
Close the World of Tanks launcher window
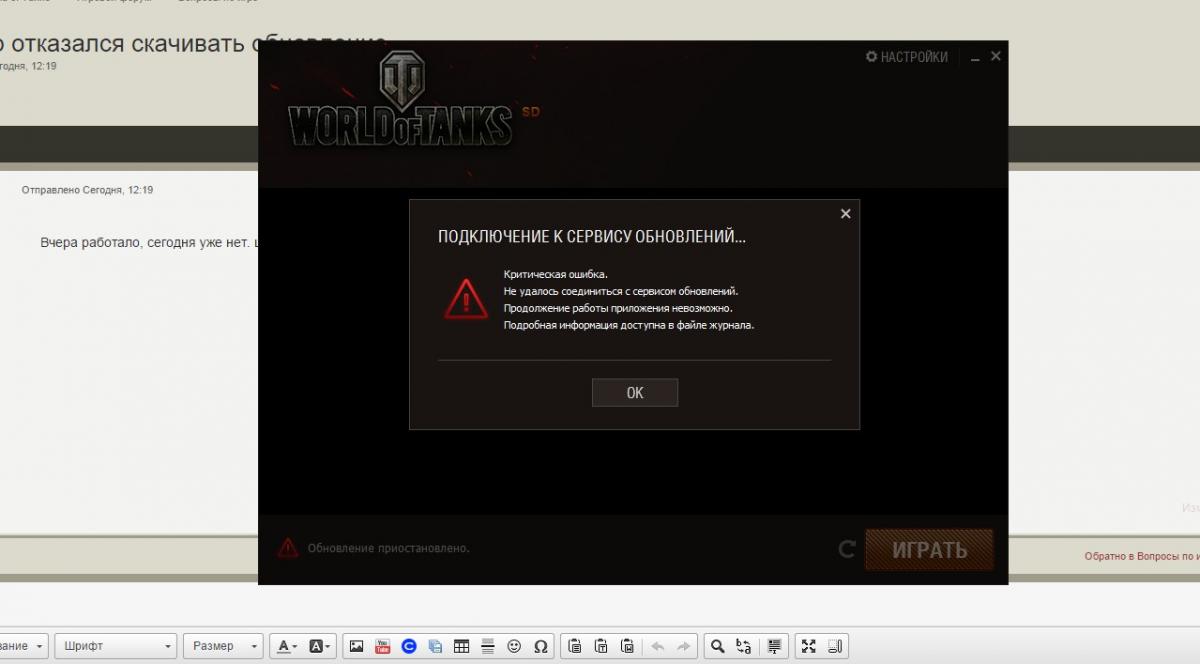tap(996, 57)
